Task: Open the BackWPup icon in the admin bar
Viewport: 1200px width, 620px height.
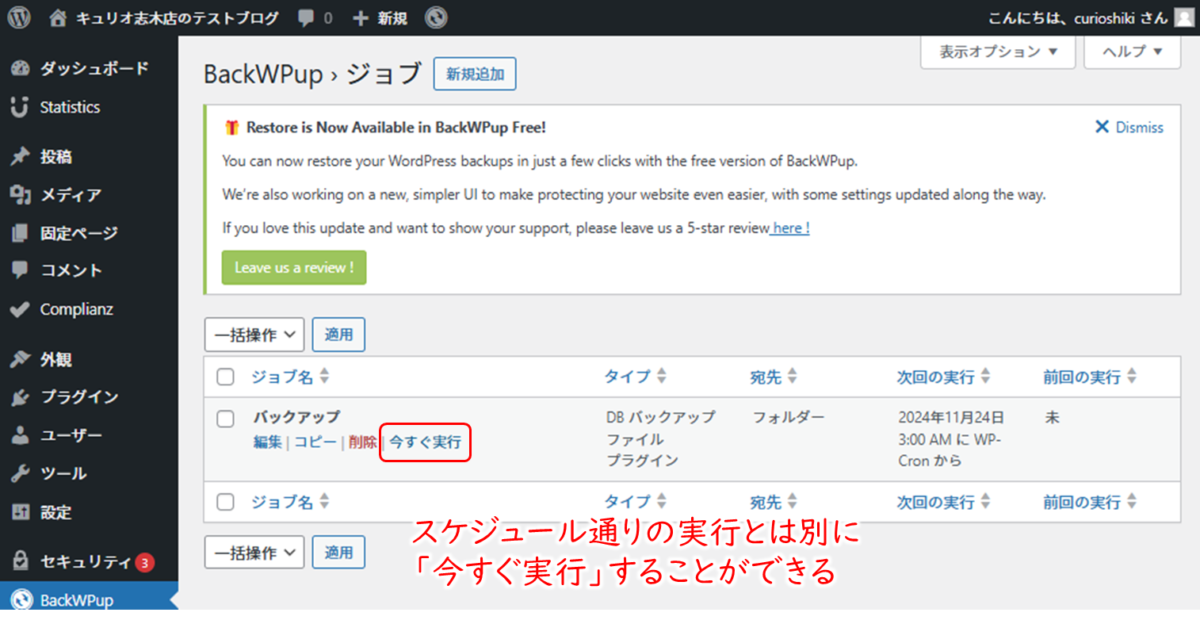Action: (435, 17)
